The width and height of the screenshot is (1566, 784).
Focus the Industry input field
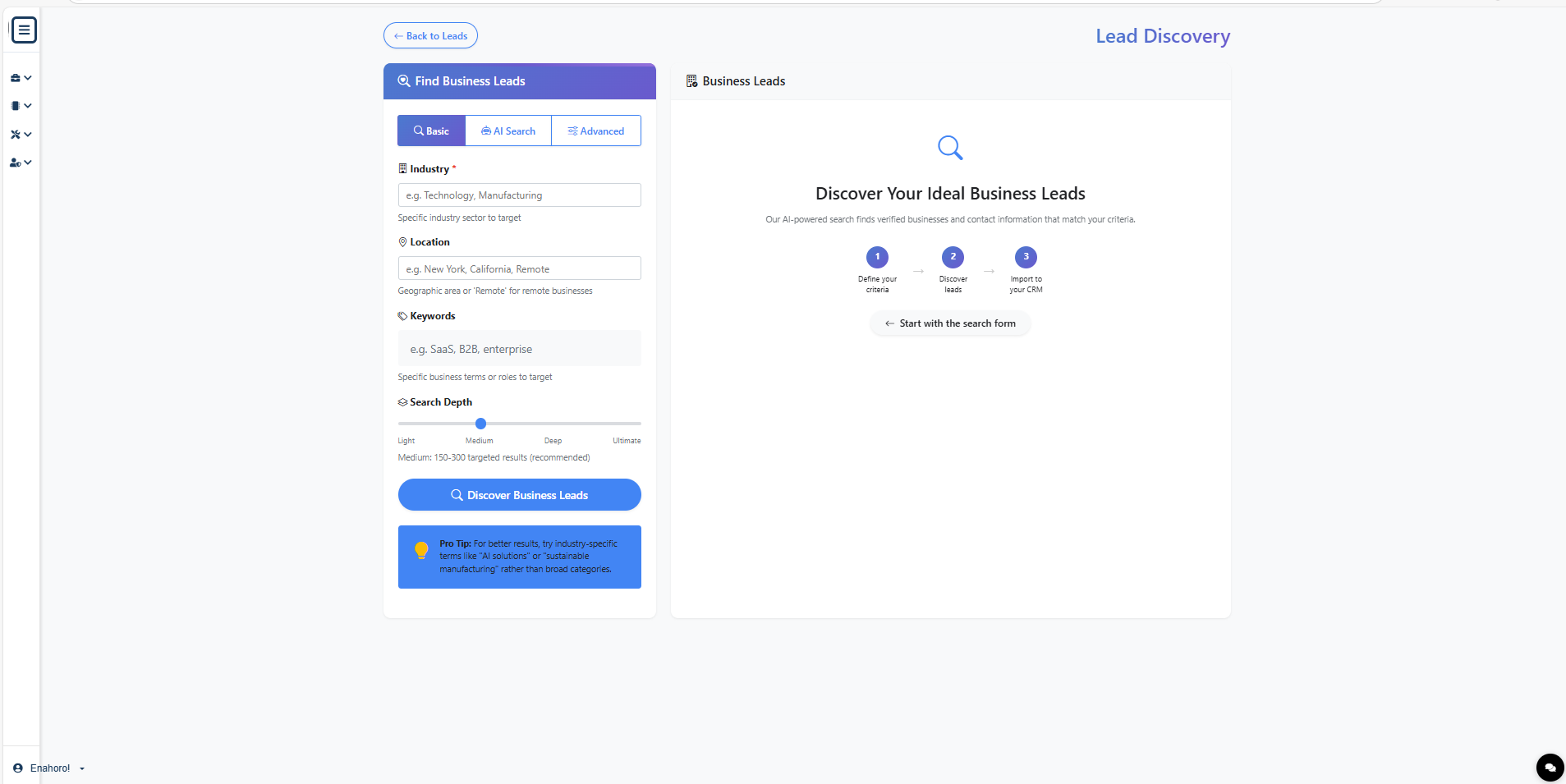click(x=519, y=195)
